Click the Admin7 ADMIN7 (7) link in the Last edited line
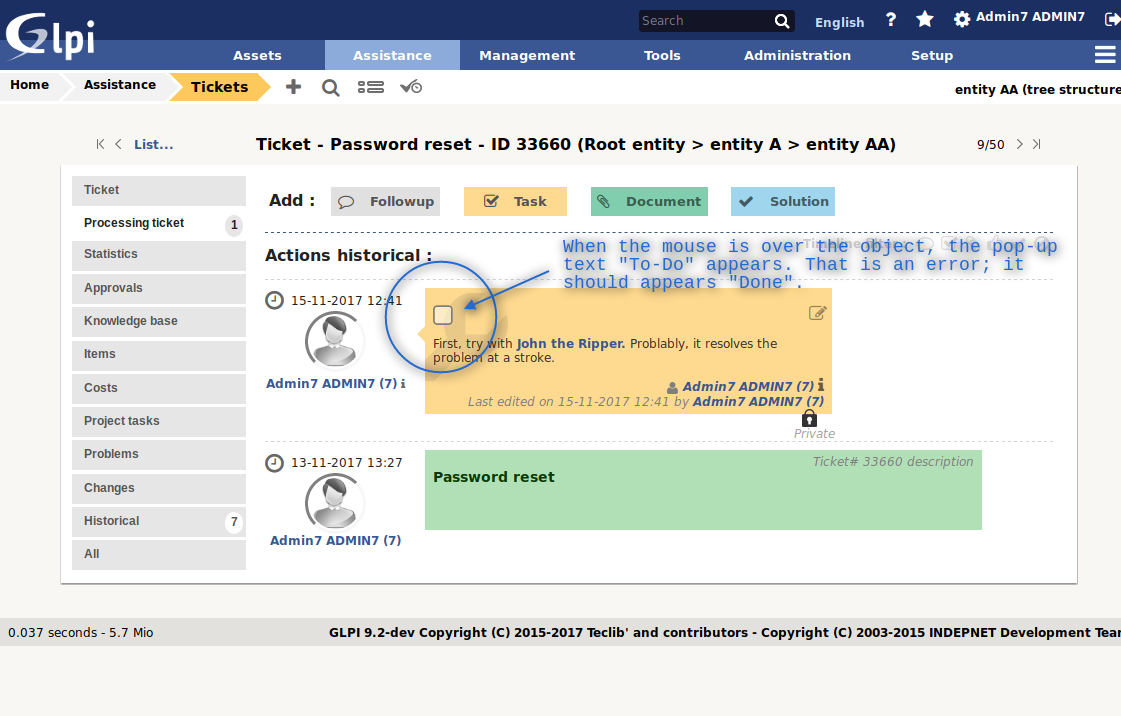 (759, 402)
